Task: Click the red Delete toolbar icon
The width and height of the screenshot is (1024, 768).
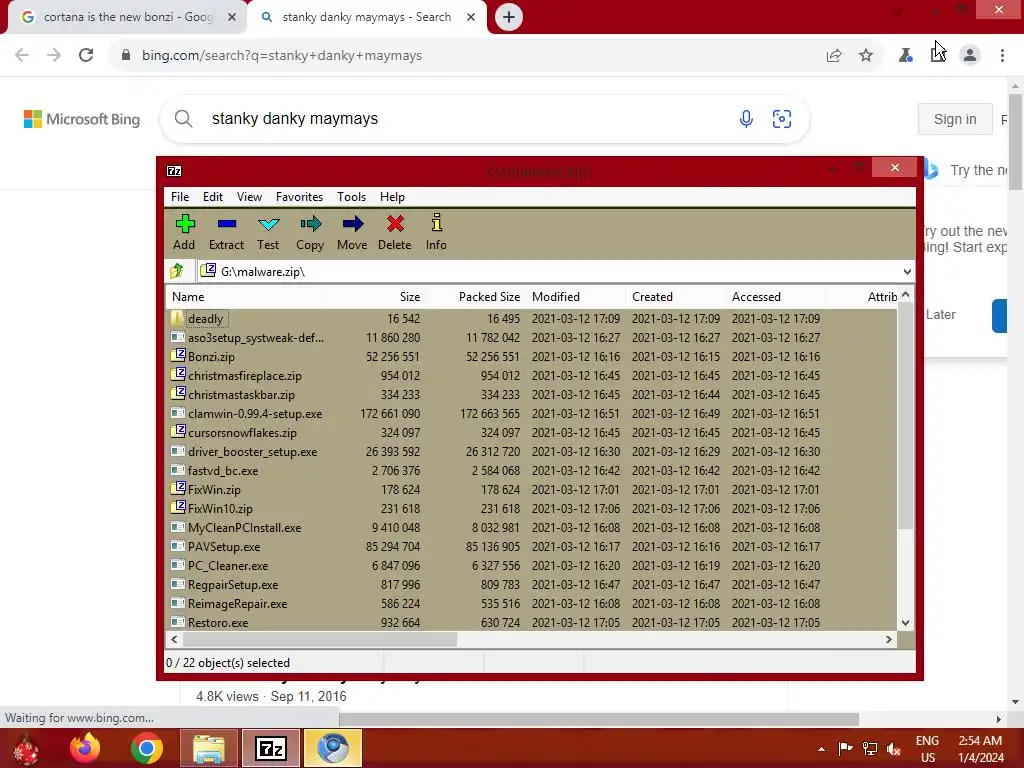Action: coord(394,232)
